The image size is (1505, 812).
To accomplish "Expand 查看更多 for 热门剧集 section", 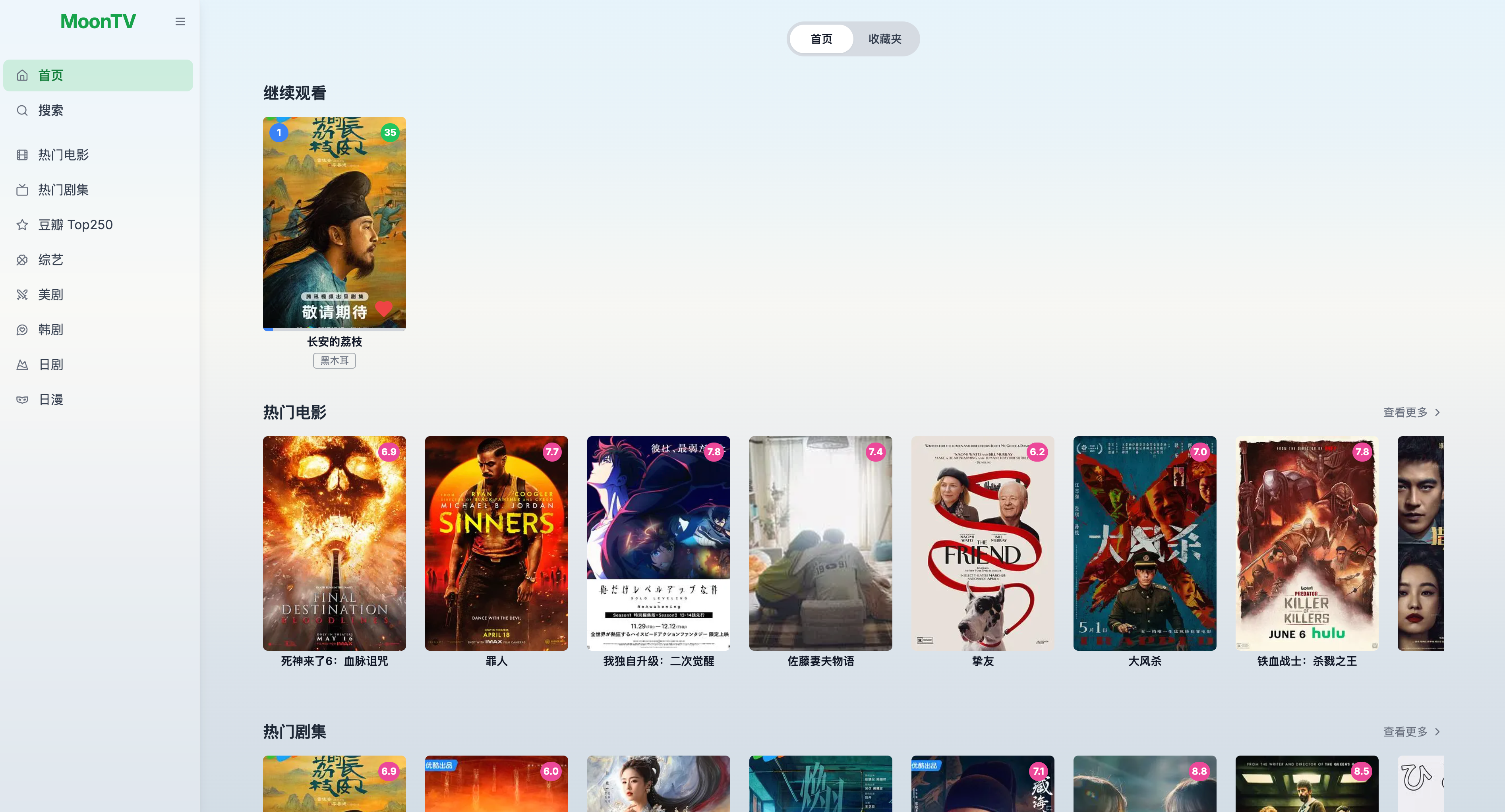I will coord(1411,731).
